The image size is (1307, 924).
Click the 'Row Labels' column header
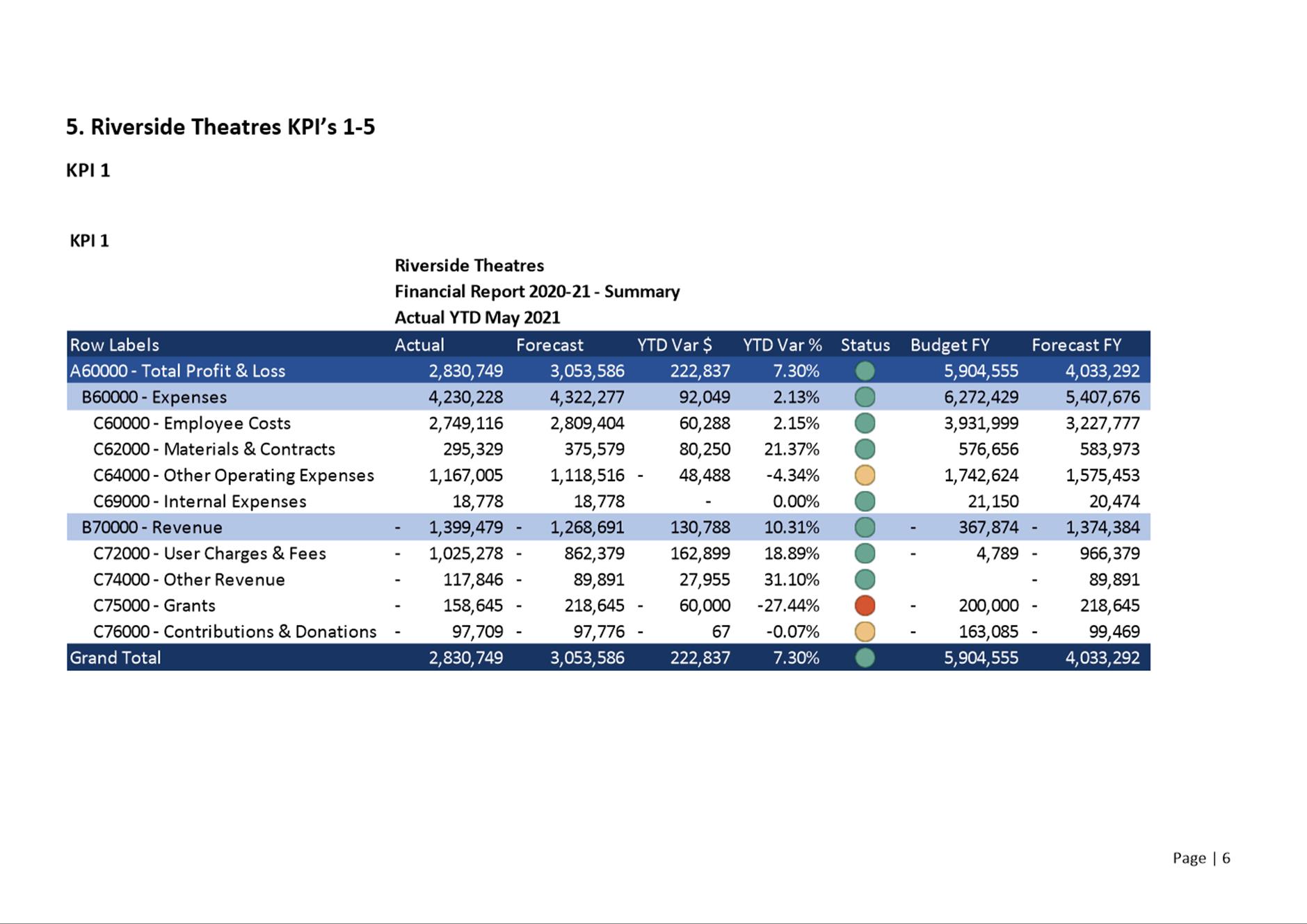click(x=115, y=345)
